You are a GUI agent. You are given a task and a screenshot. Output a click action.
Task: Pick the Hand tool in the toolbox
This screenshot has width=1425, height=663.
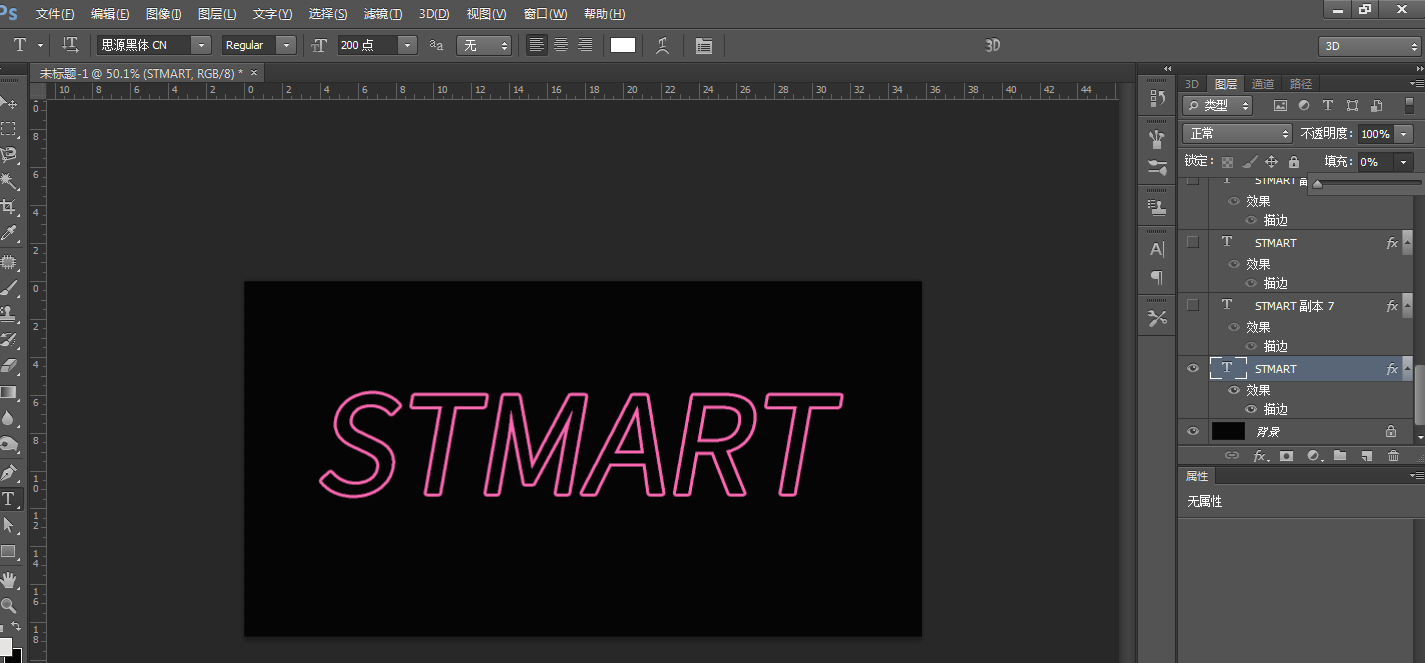pyautogui.click(x=9, y=580)
